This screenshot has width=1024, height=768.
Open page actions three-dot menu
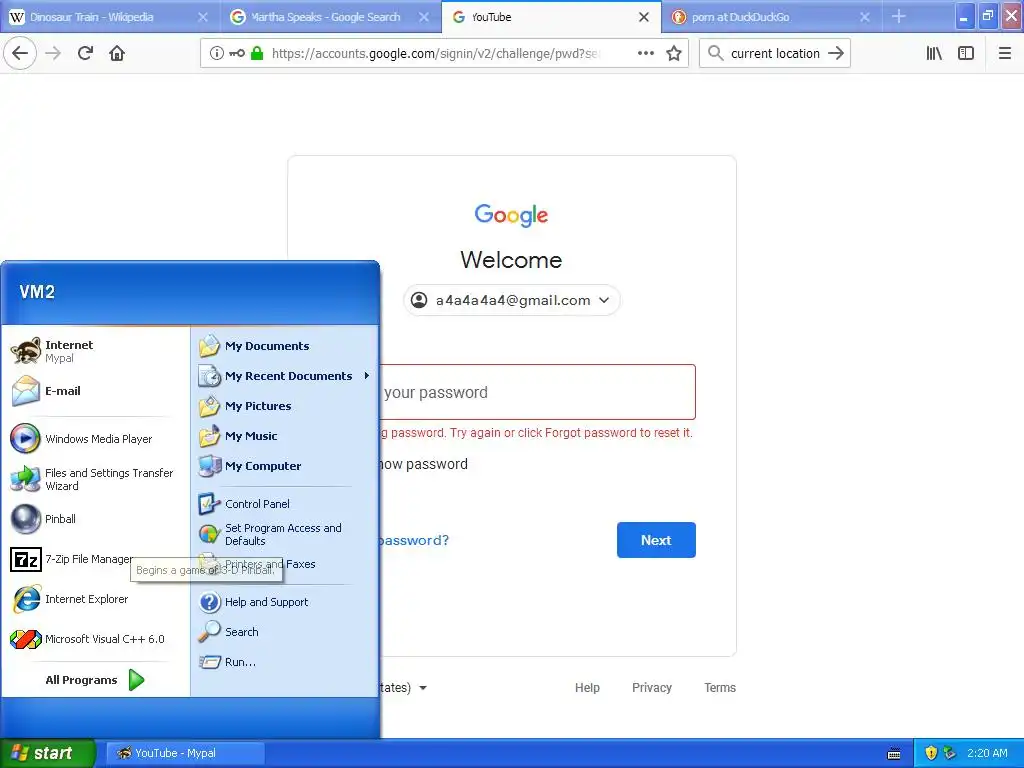(x=645, y=54)
